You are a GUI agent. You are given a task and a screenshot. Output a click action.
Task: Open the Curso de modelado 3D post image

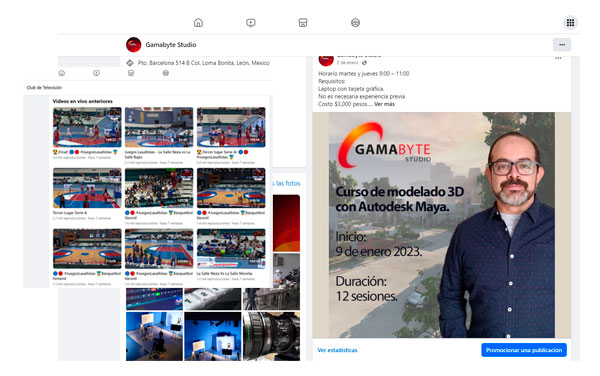[442, 225]
